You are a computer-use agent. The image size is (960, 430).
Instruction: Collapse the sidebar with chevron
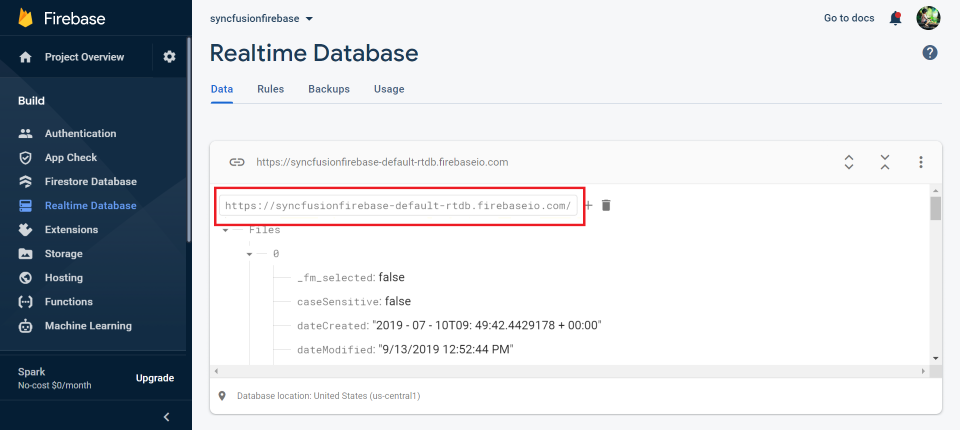point(167,417)
